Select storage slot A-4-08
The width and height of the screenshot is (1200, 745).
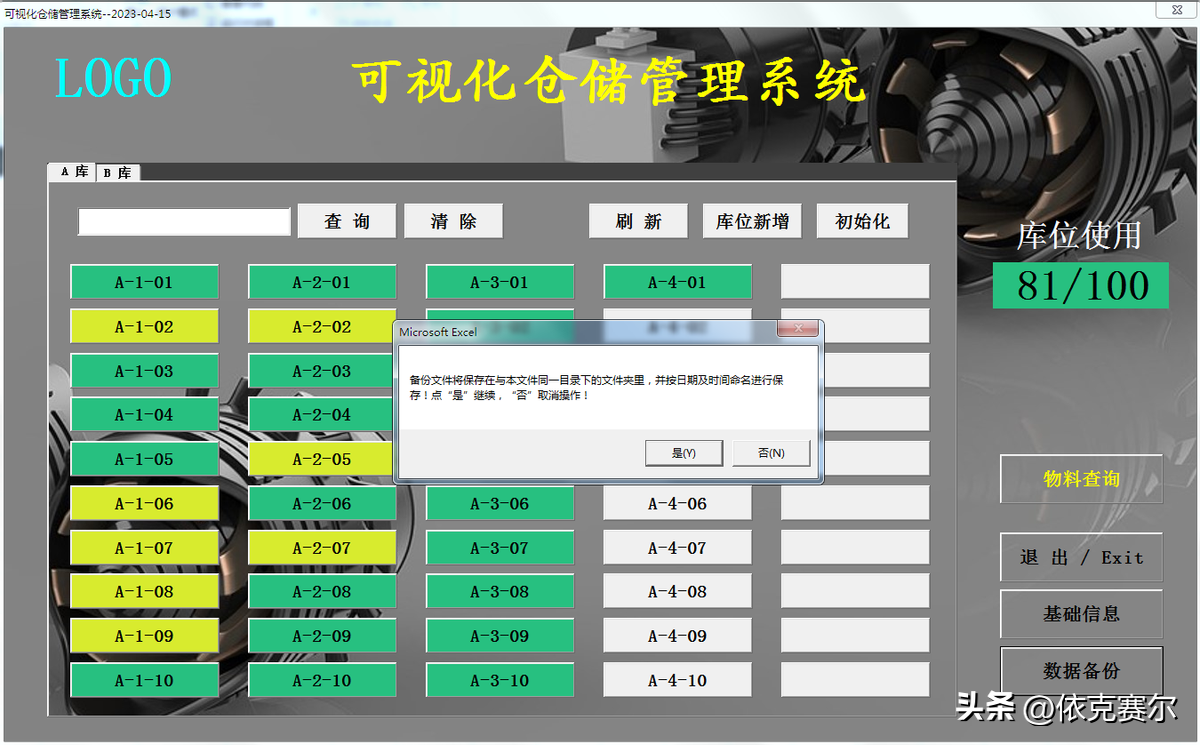pos(677,591)
